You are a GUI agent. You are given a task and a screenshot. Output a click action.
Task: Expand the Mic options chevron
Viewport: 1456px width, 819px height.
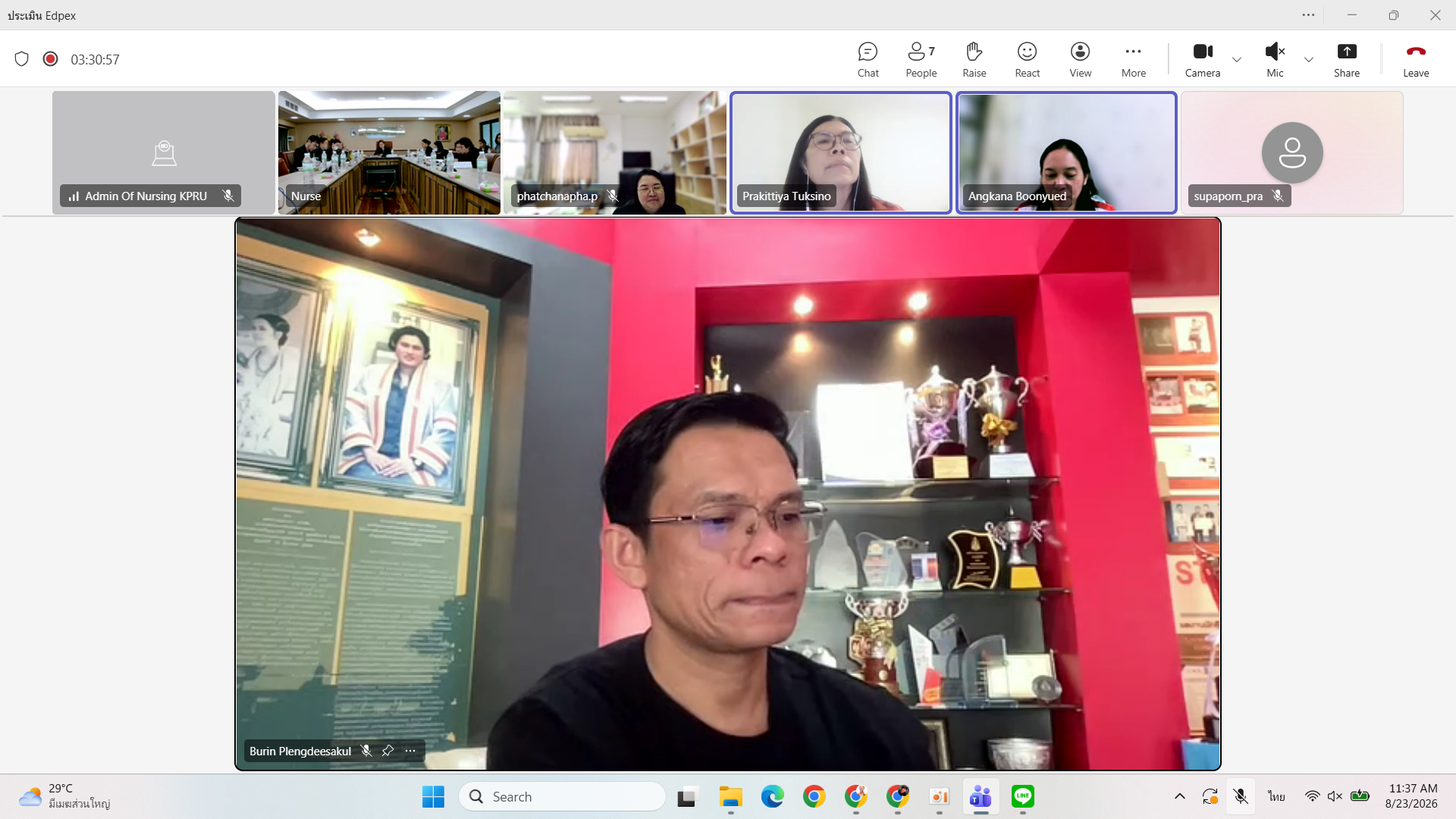(x=1309, y=60)
